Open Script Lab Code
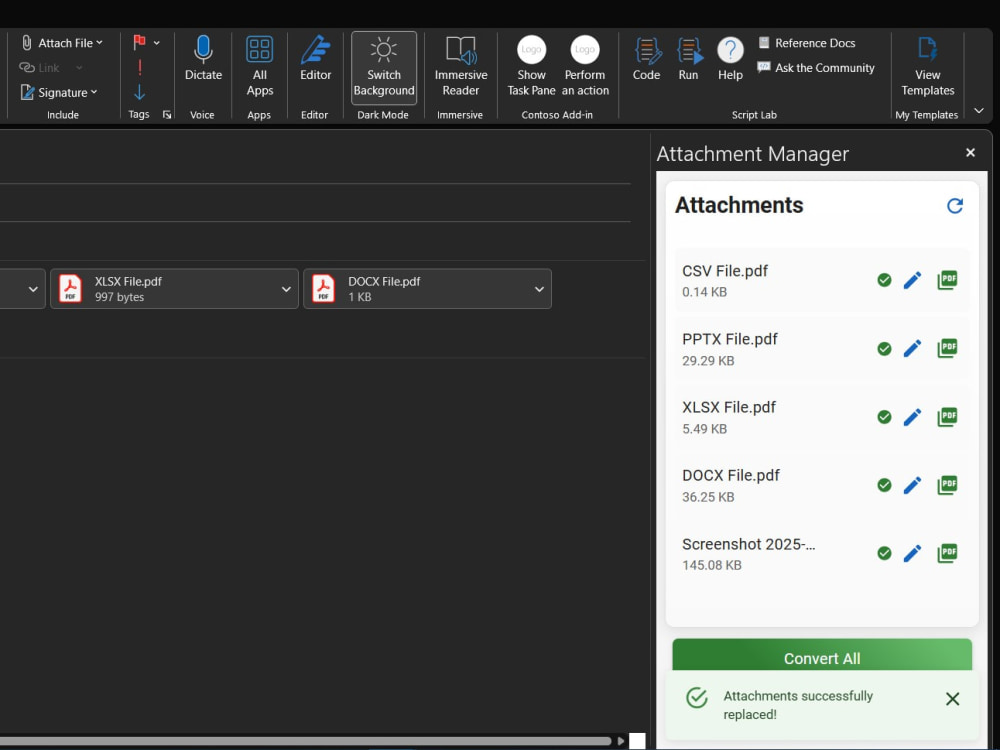1000x750 pixels. [647, 59]
